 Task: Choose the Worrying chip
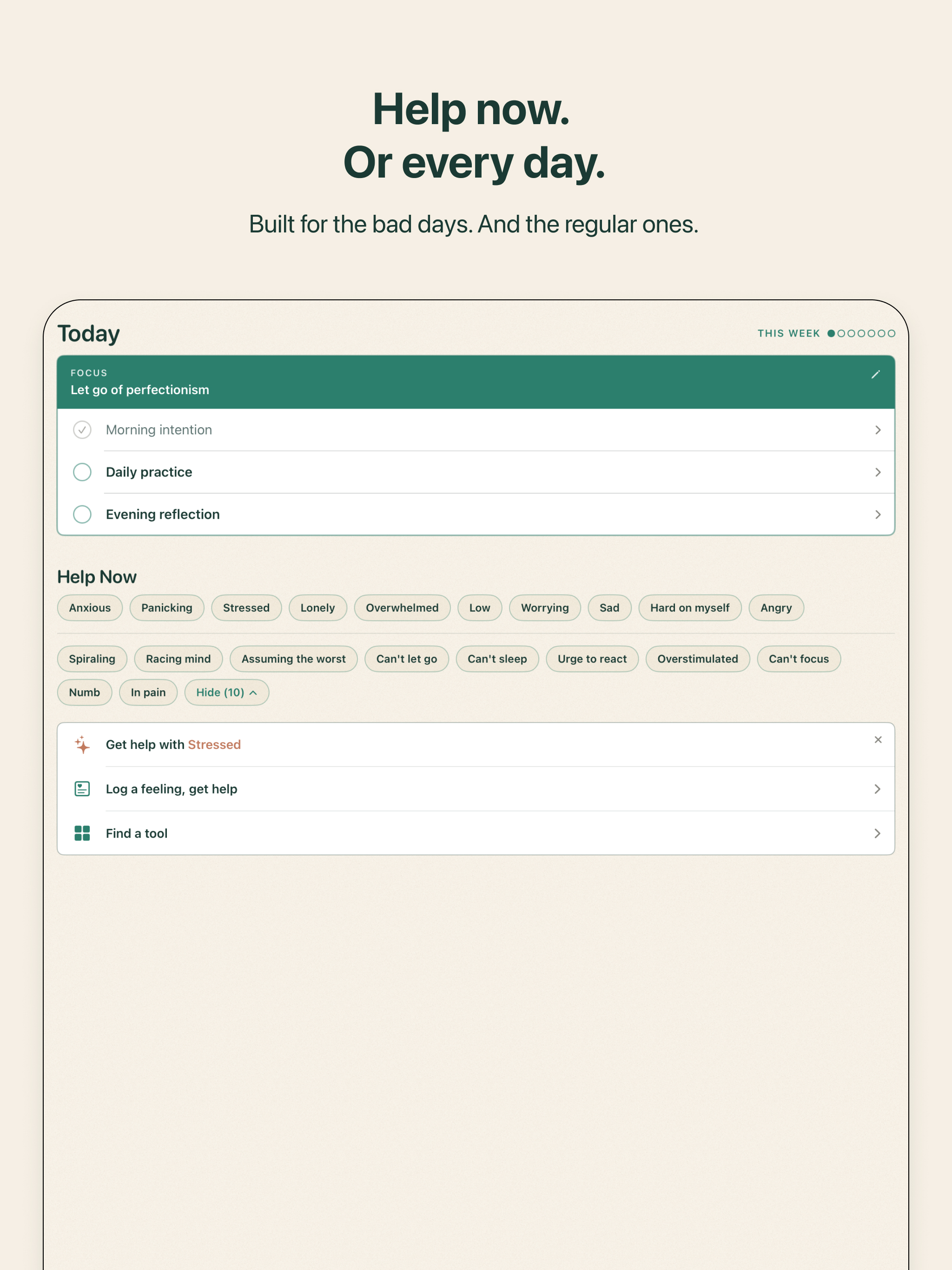click(545, 608)
